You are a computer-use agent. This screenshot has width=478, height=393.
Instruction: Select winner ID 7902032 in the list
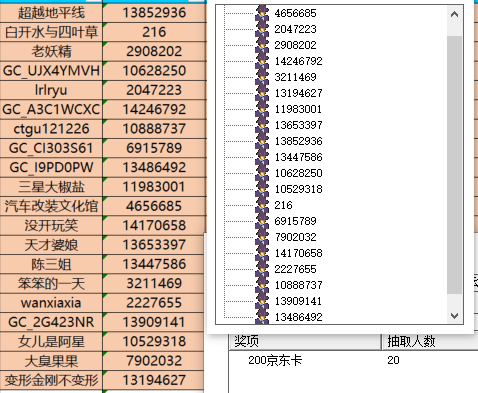(295, 237)
